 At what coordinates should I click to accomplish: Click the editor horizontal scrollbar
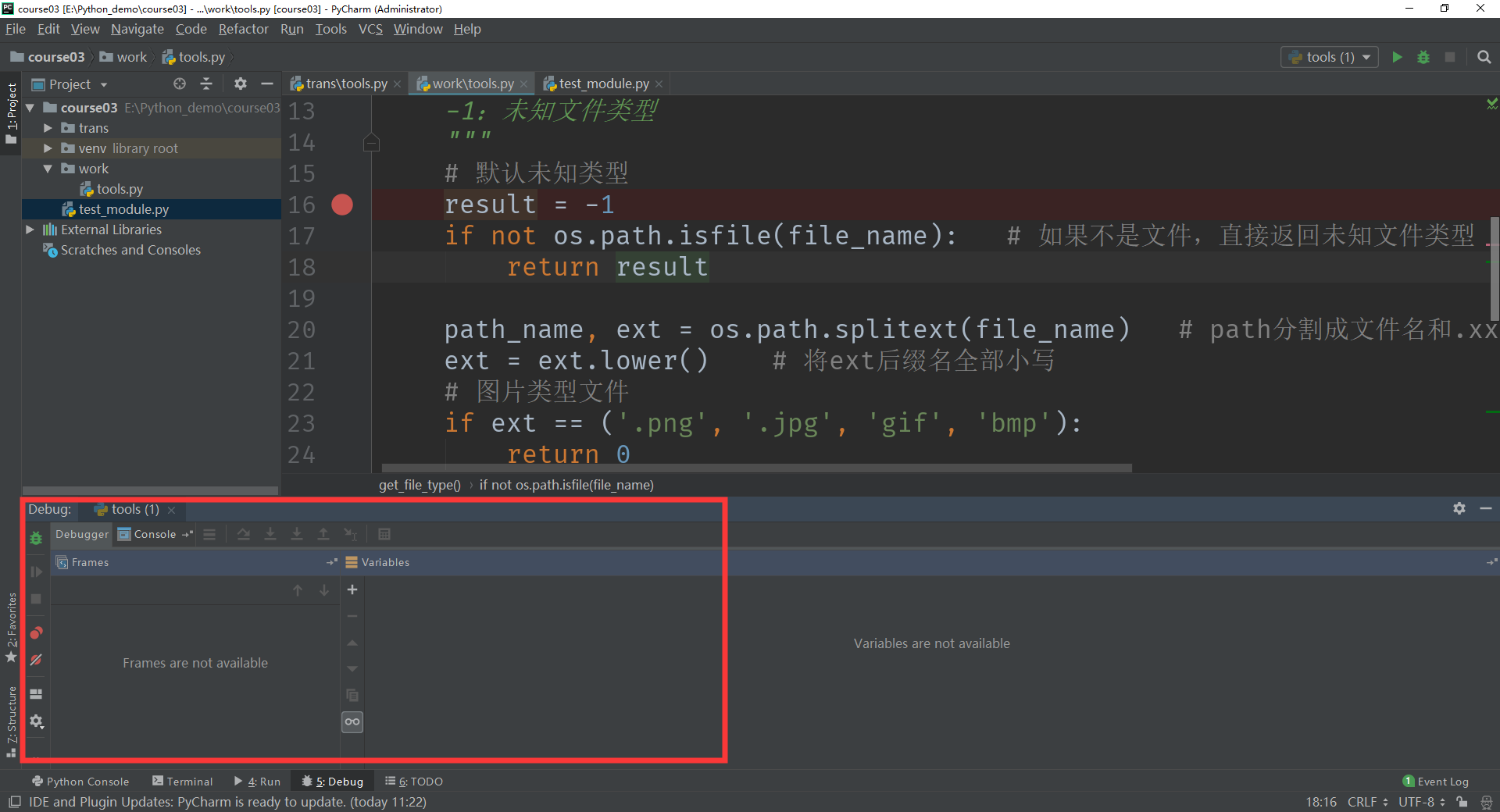point(756,468)
